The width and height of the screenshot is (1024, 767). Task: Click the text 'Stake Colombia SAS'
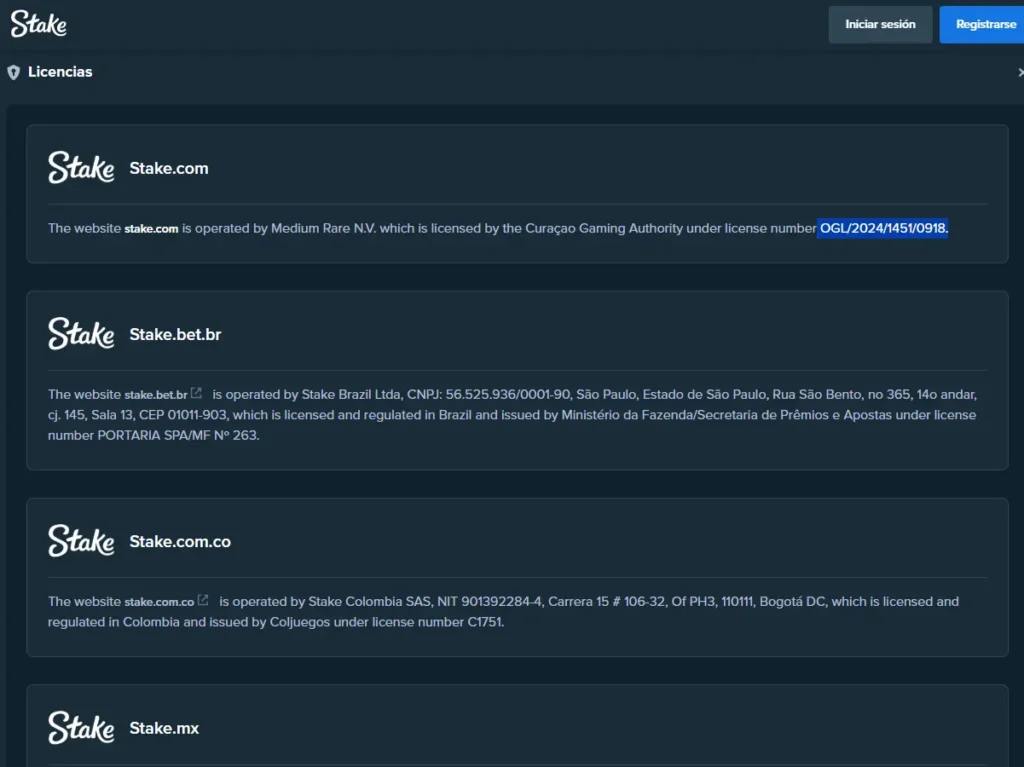370,601
